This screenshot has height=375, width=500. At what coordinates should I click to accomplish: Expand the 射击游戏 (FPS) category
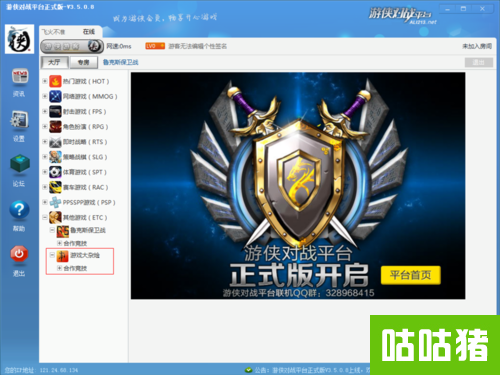pyautogui.click(x=45, y=111)
